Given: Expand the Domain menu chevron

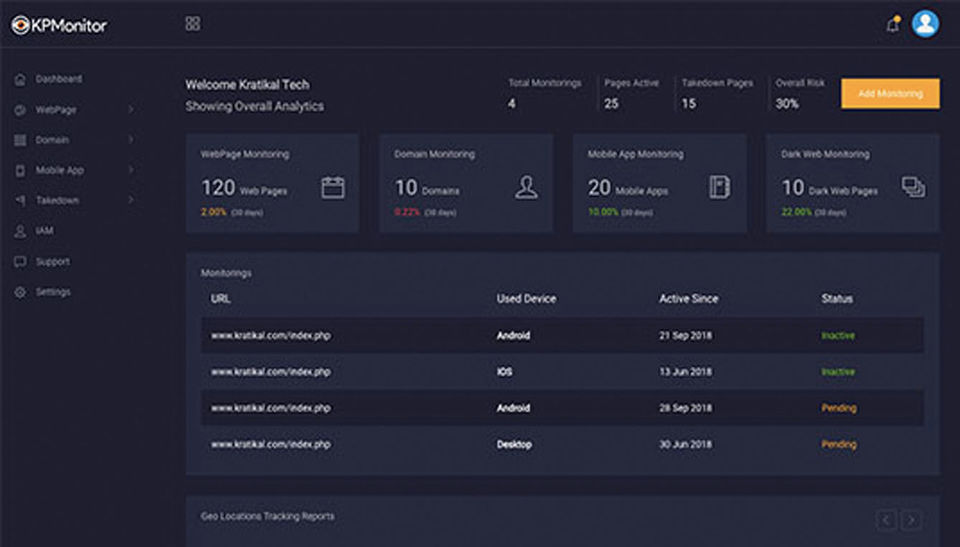Looking at the screenshot, I should pos(131,140).
